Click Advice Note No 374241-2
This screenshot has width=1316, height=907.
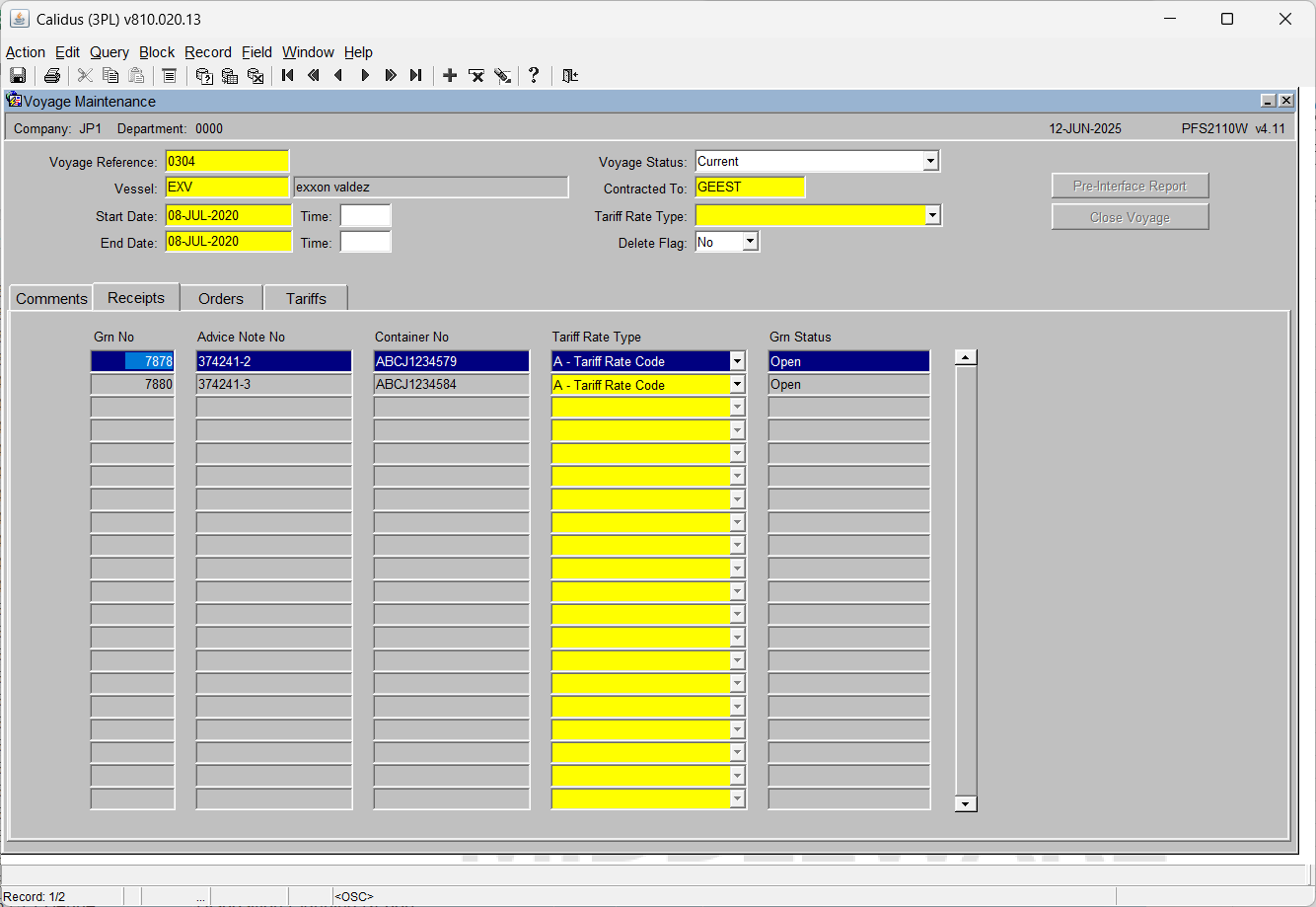point(273,361)
